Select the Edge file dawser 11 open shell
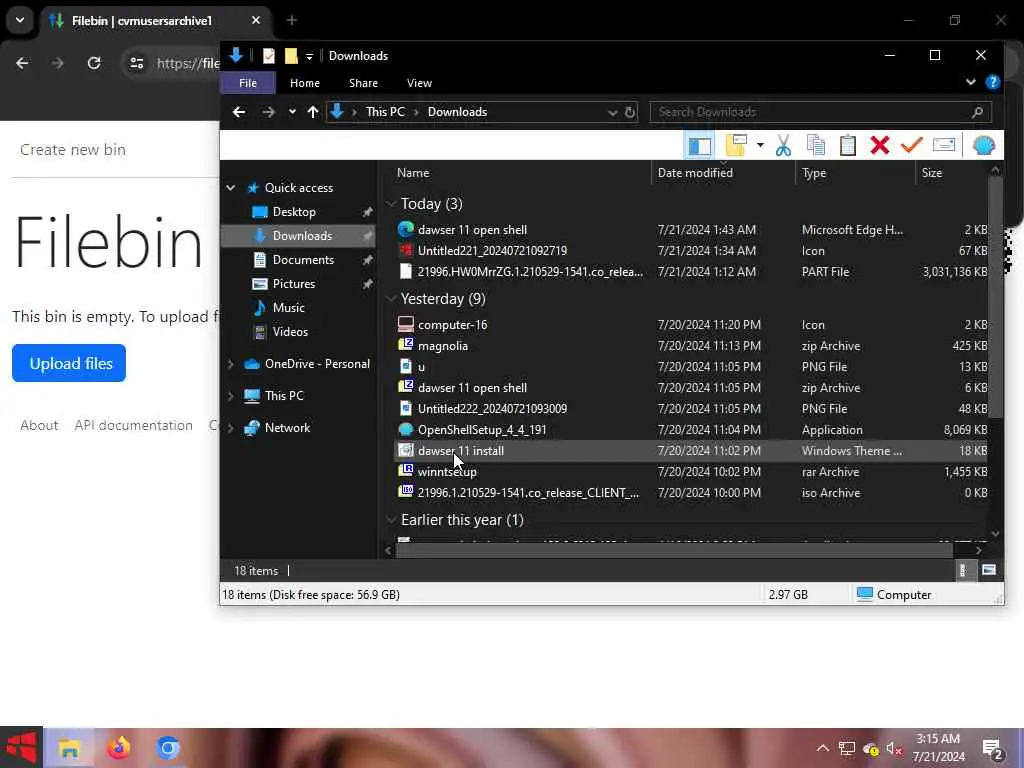The width and height of the screenshot is (1024, 768). tap(472, 230)
